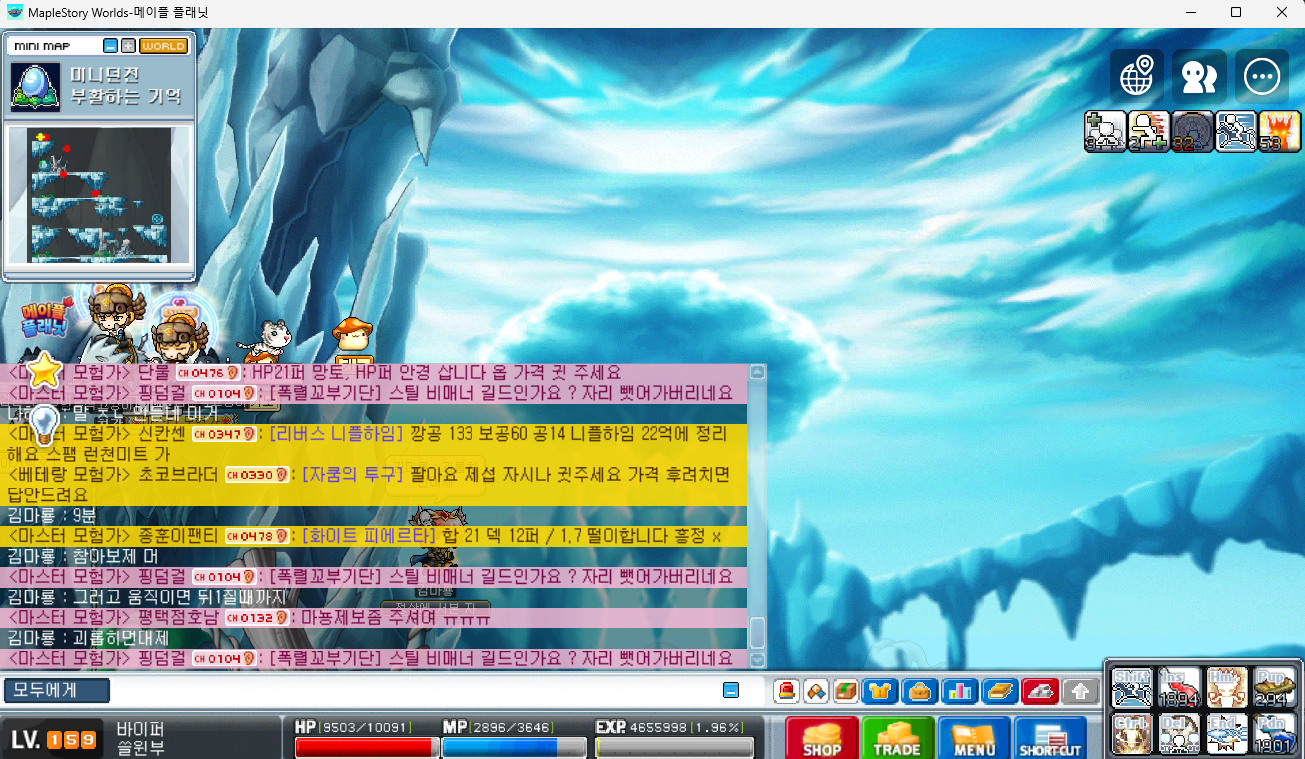Click the MapleStory Worlds app icon in title bar
The height and width of the screenshot is (759, 1305).
(14, 13)
